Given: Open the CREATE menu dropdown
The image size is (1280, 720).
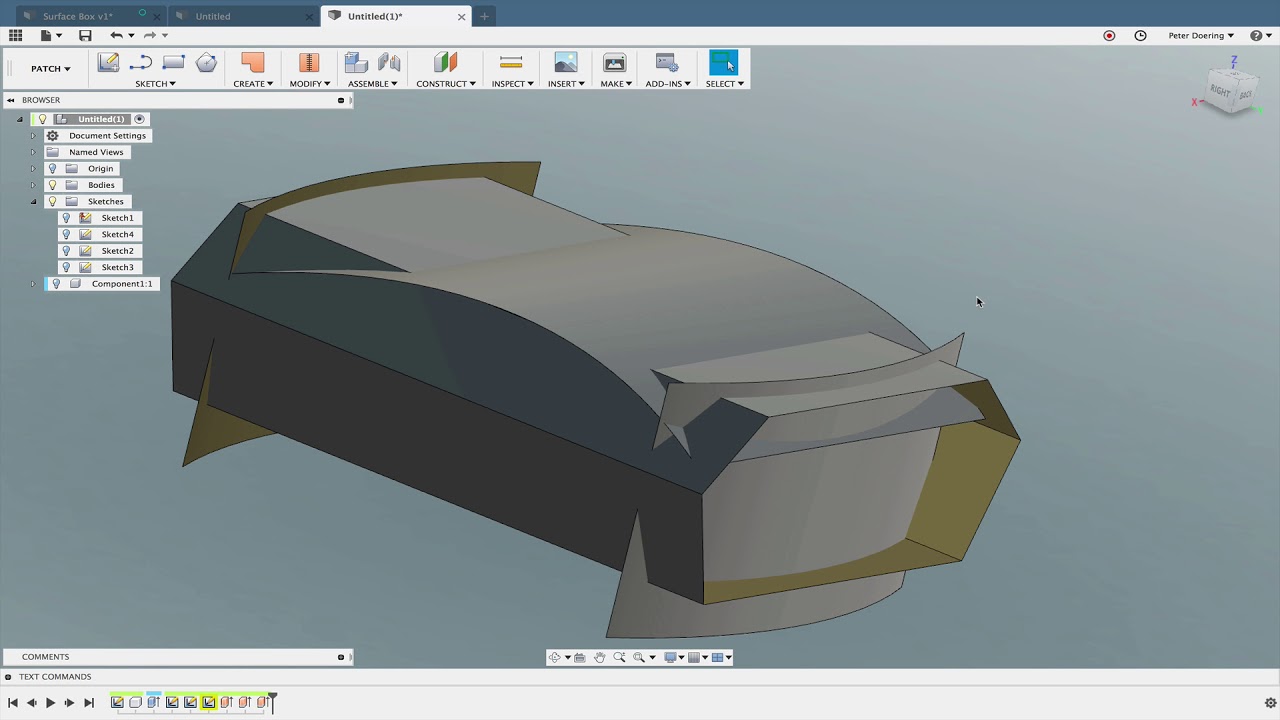Looking at the screenshot, I should pos(253,84).
